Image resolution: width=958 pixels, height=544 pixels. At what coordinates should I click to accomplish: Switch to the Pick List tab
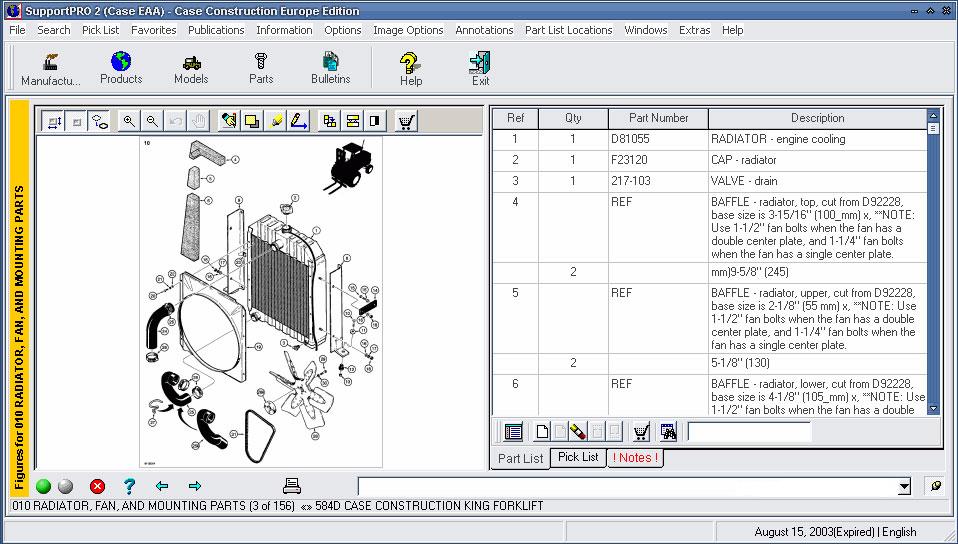[578, 457]
